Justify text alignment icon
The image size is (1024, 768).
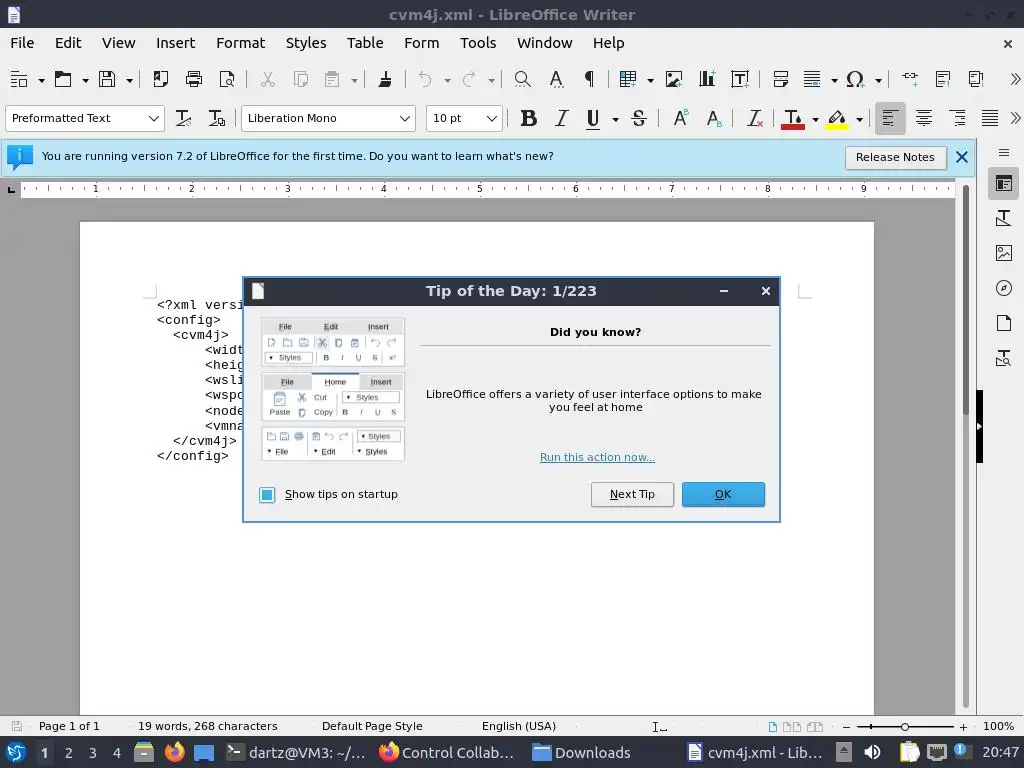(990, 118)
